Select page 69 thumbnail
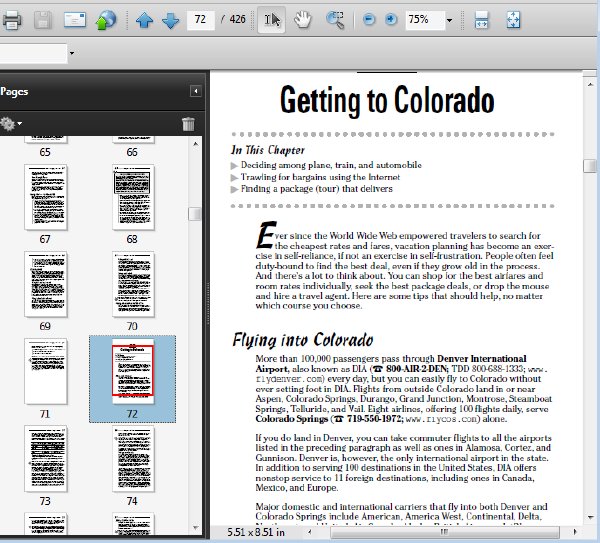 coord(46,284)
